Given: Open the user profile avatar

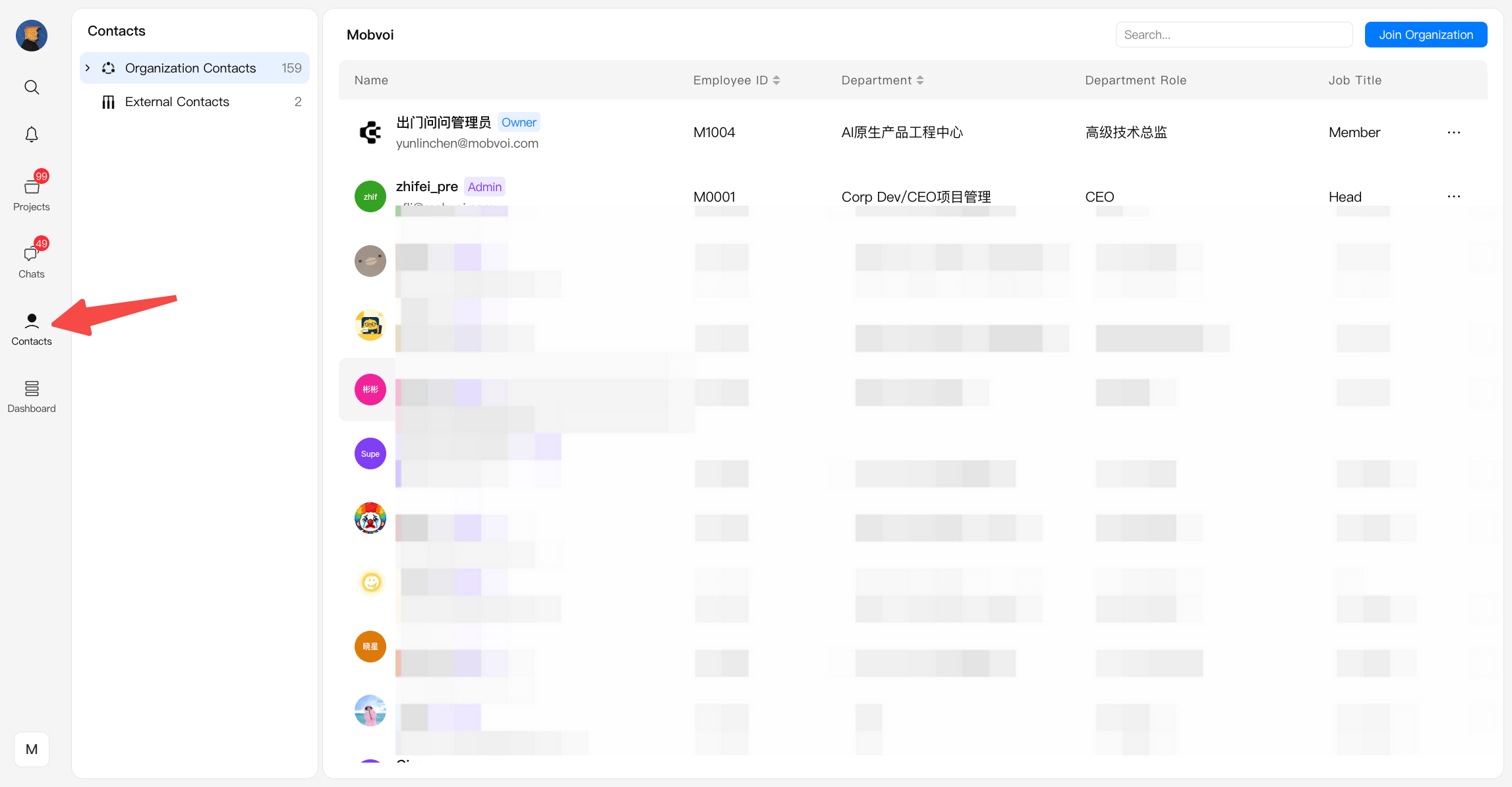Looking at the screenshot, I should coord(32,36).
